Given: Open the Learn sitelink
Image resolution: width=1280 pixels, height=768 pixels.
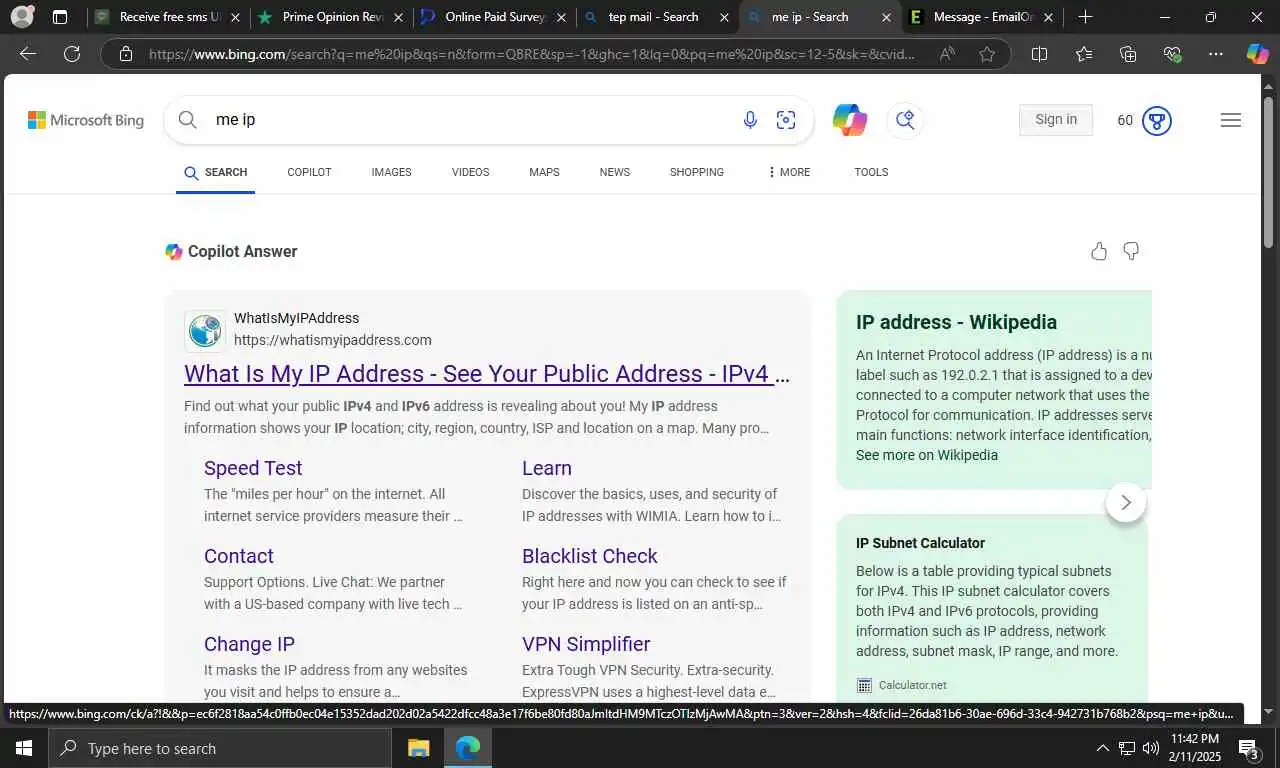Looking at the screenshot, I should pos(547,468).
